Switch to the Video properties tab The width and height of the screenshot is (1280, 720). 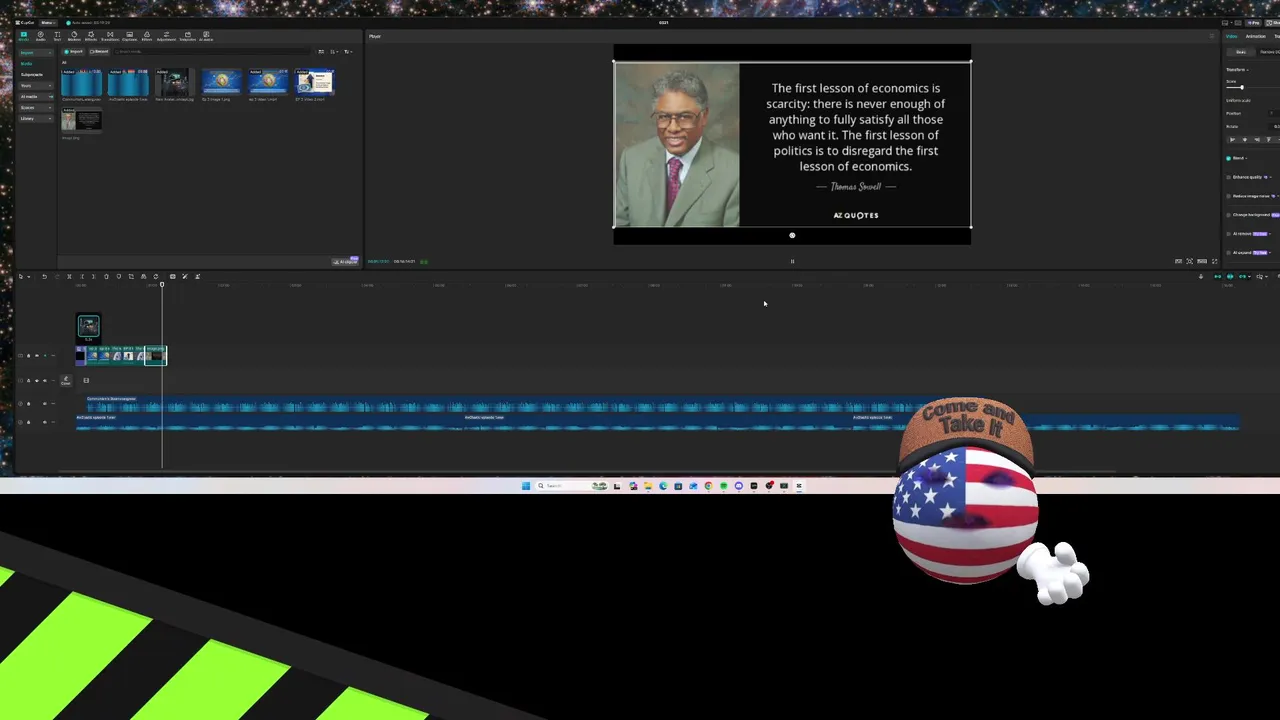(1231, 36)
